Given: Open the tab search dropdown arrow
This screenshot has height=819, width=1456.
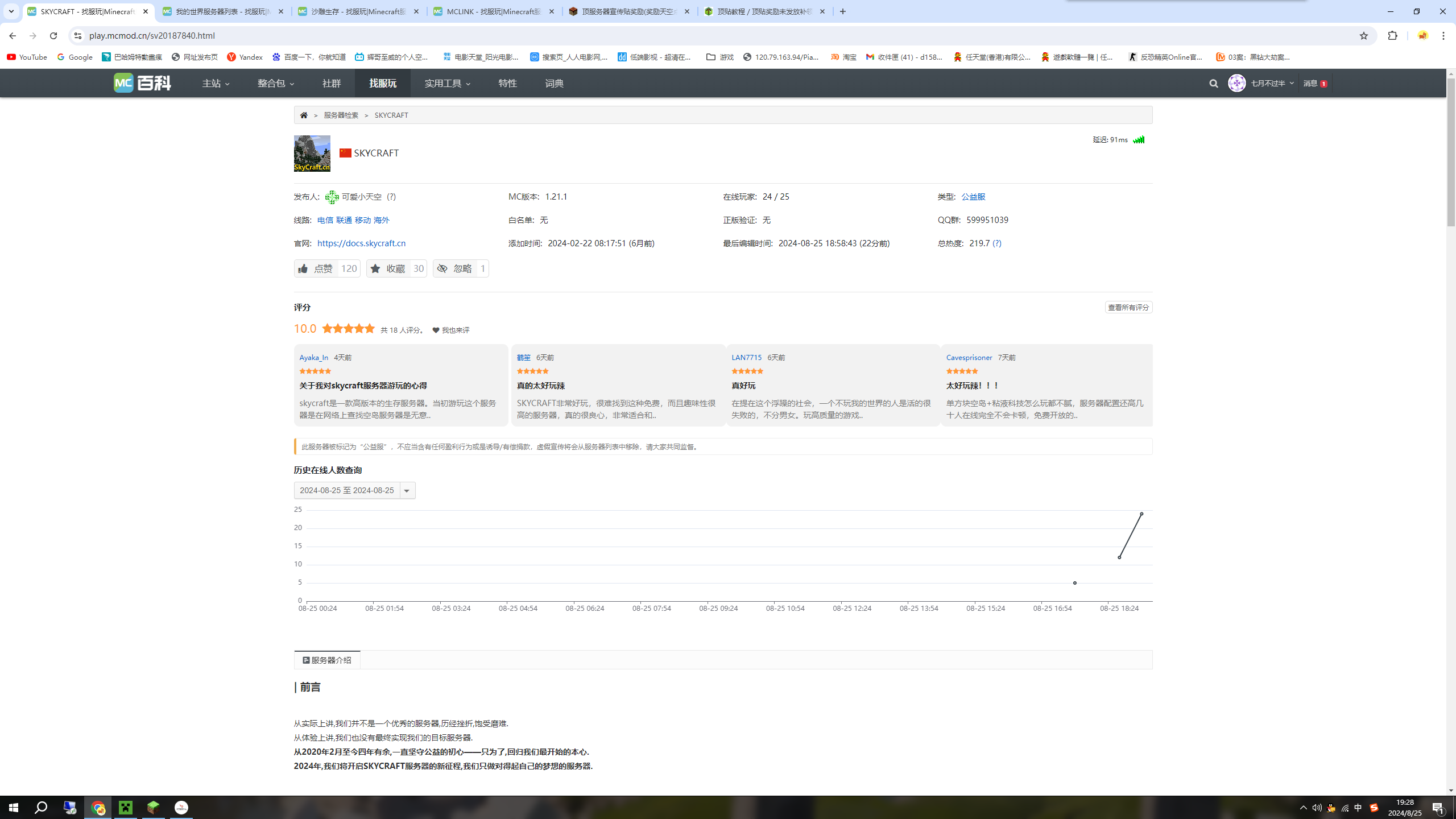Looking at the screenshot, I should coord(11,11).
